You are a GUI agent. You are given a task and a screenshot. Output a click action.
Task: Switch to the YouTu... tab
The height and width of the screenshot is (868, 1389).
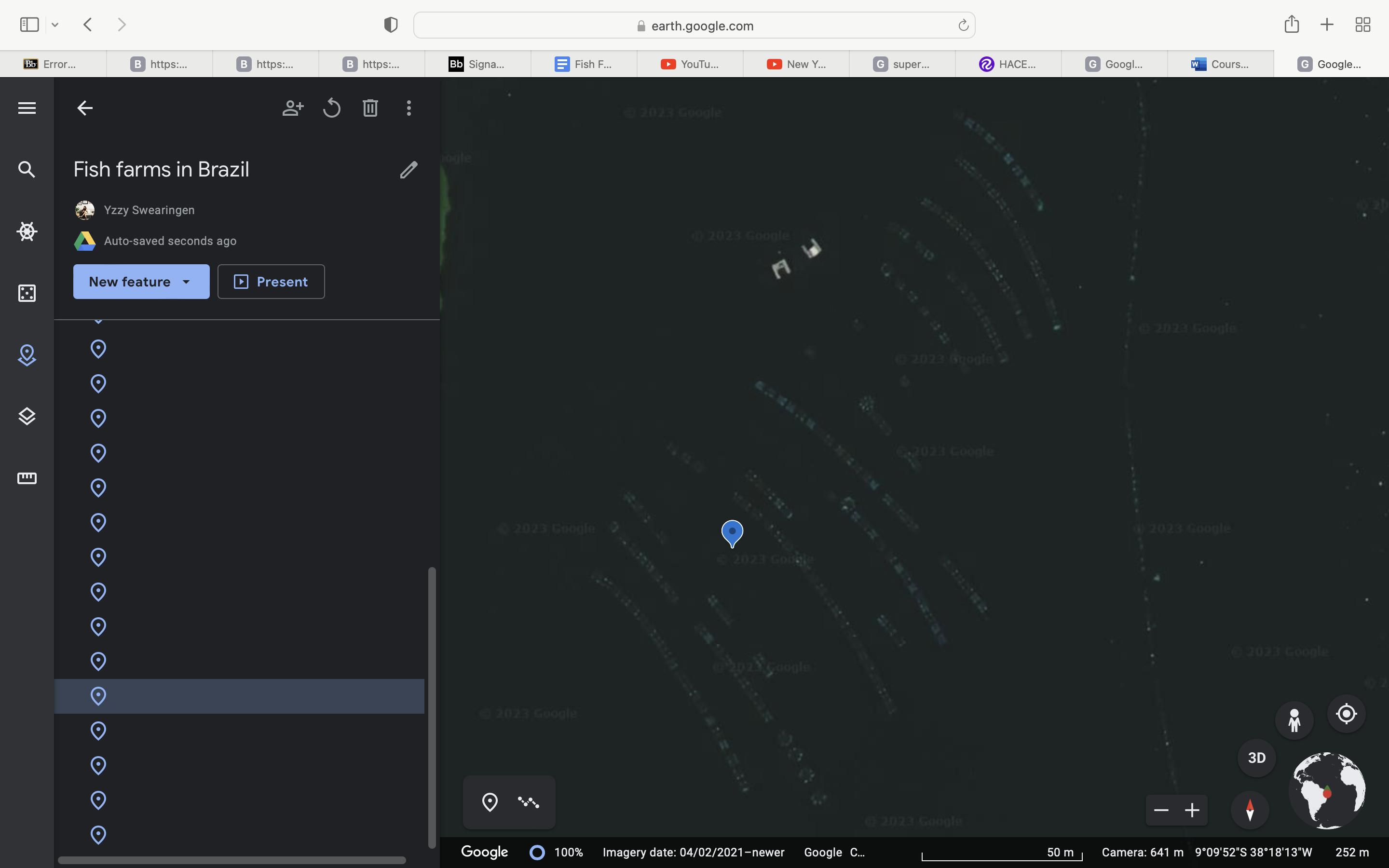coord(690,64)
